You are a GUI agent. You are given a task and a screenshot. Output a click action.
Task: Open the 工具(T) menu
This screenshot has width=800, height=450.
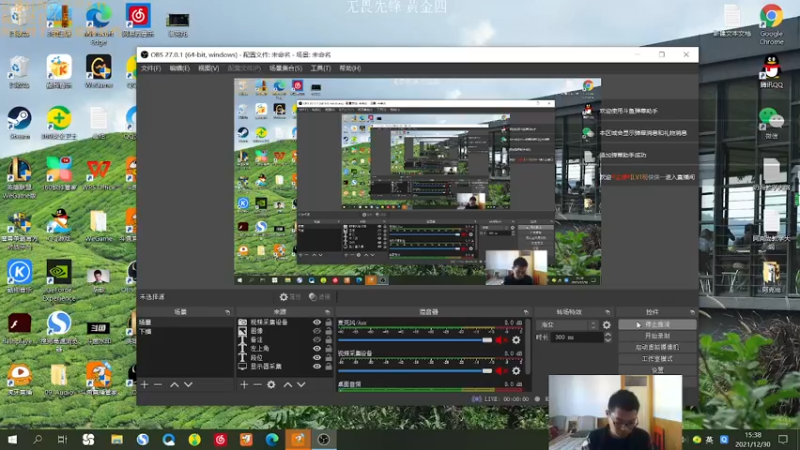321,68
